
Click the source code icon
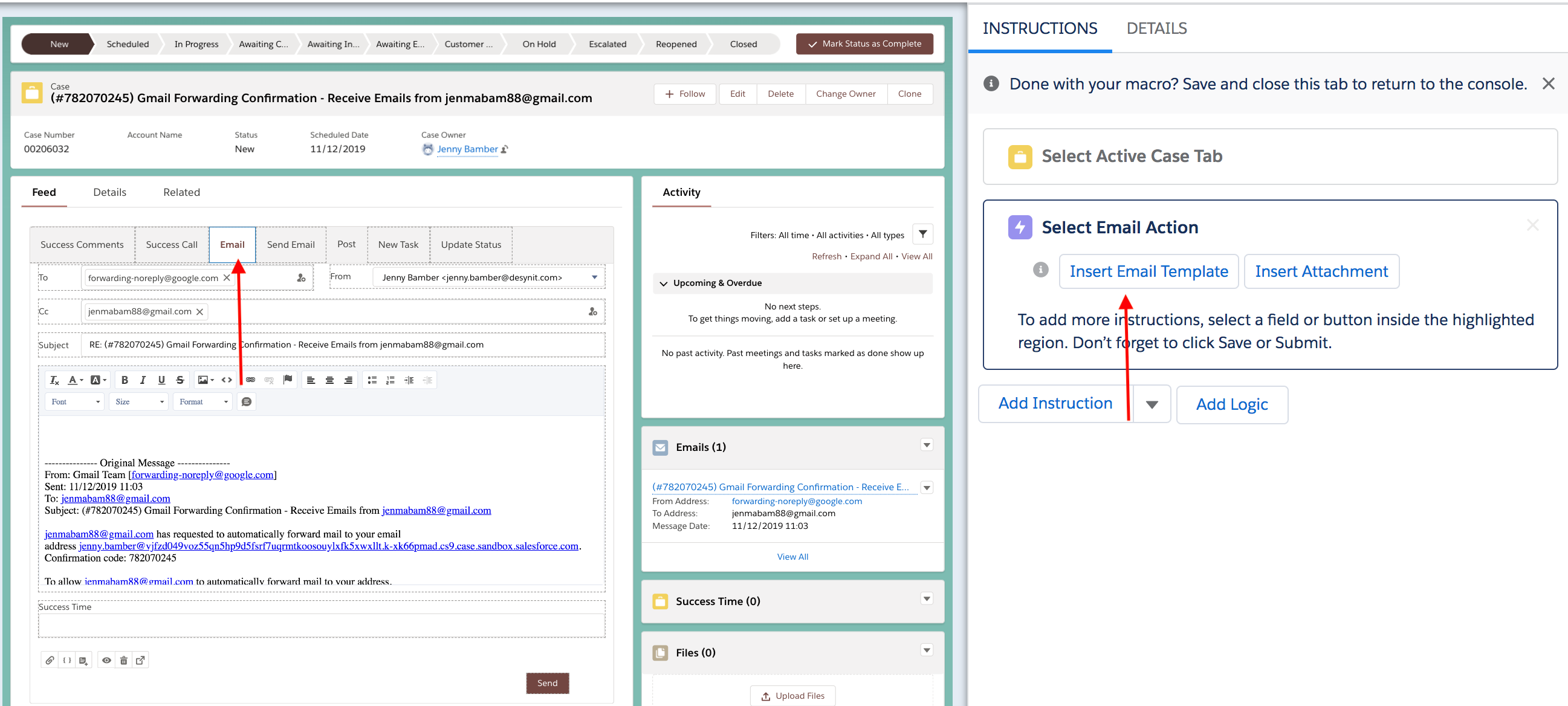[227, 380]
